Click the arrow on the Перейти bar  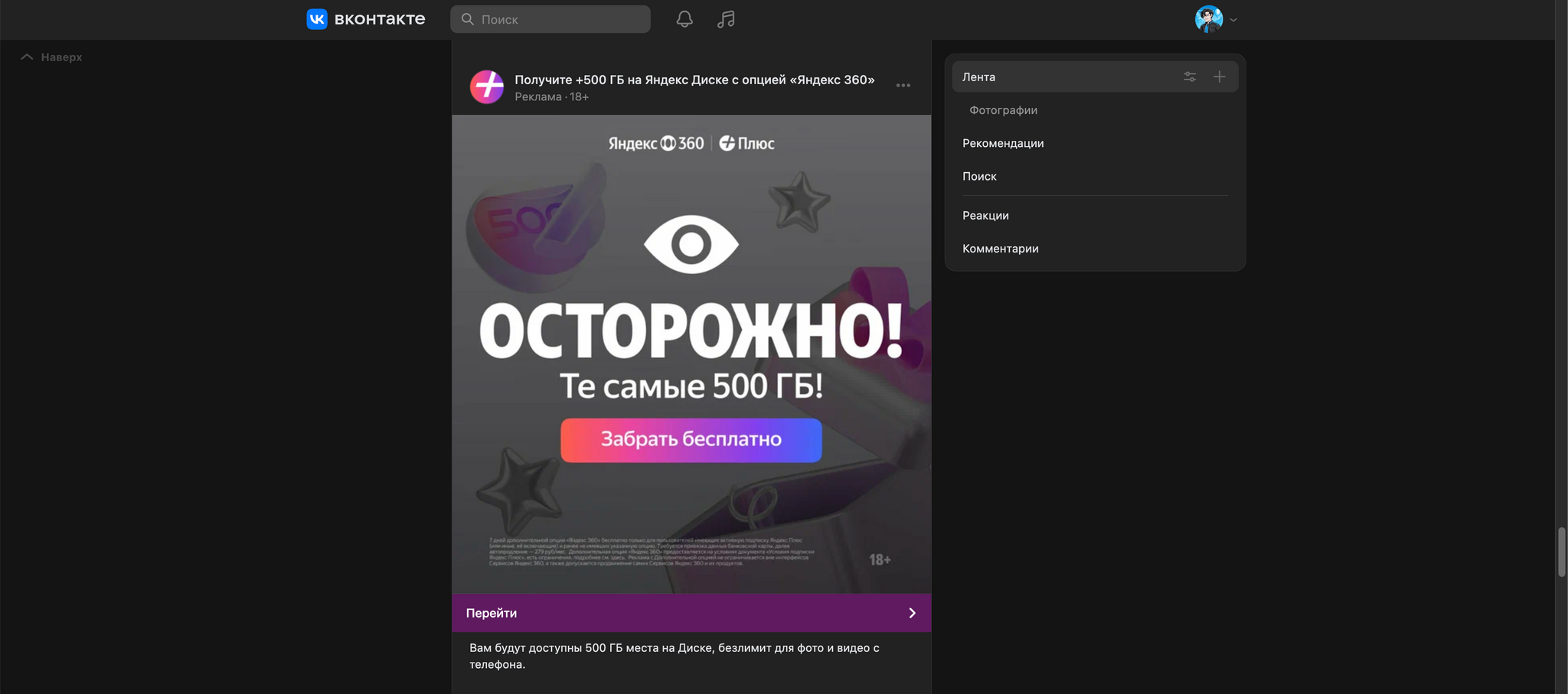(x=912, y=613)
